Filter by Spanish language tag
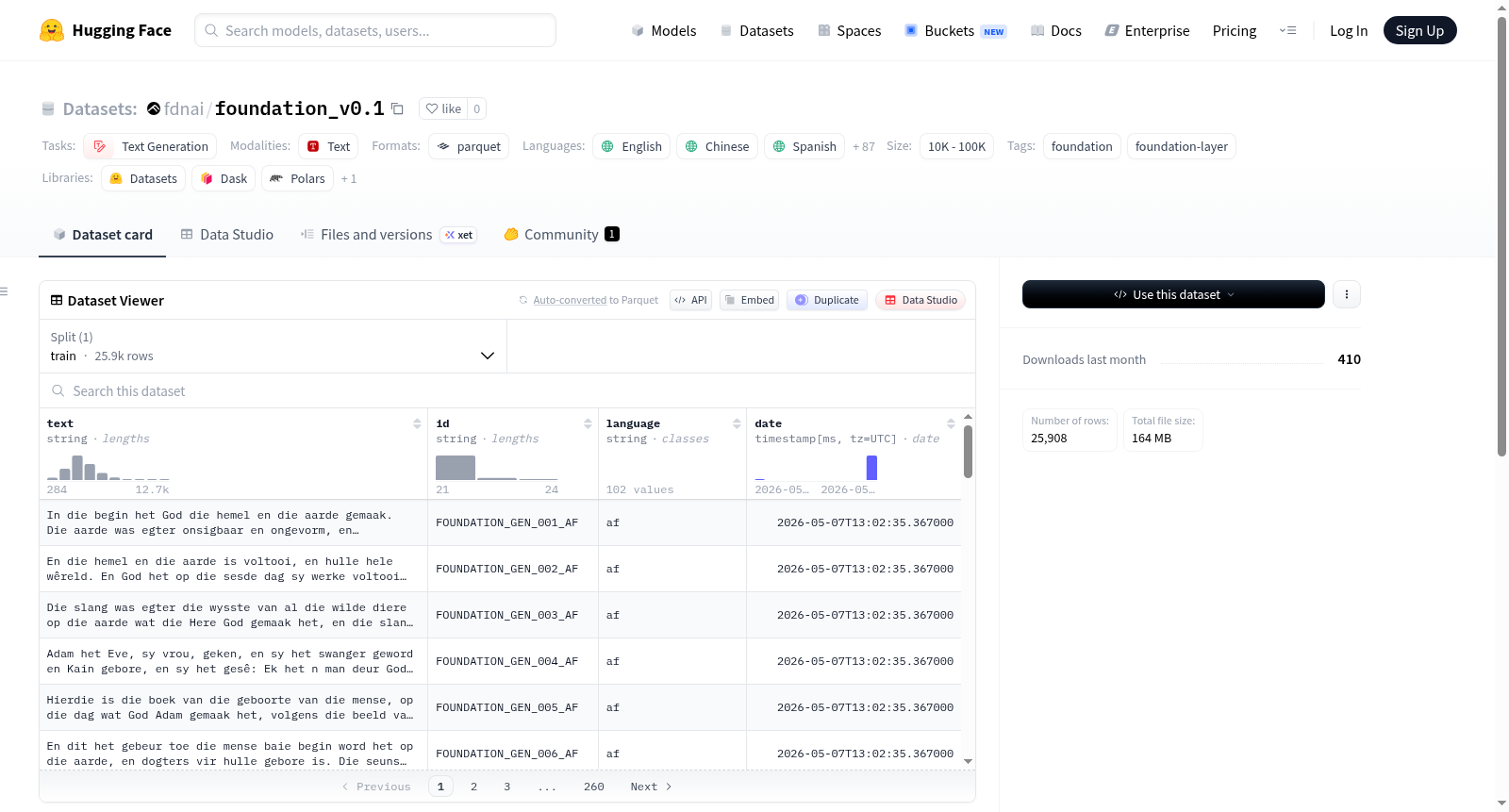This screenshot has width=1509, height=812. [x=804, y=146]
